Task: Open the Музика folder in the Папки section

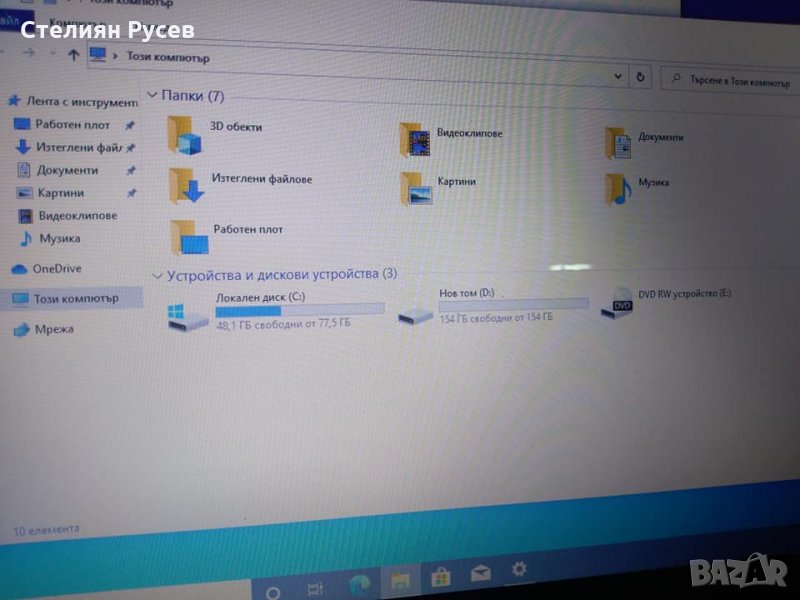Action: (619, 187)
